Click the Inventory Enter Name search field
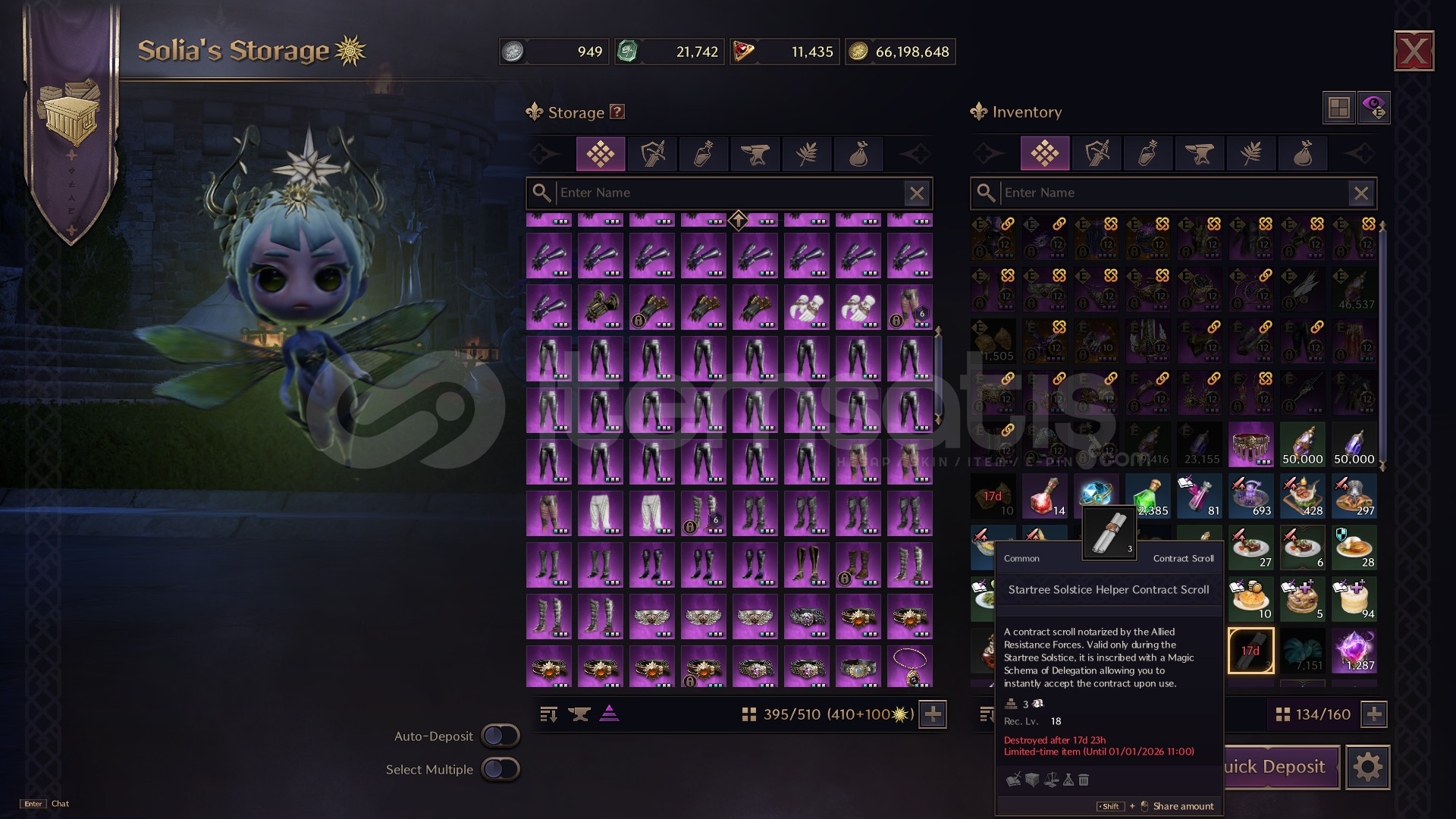Viewport: 1456px width, 819px height. click(x=1173, y=193)
